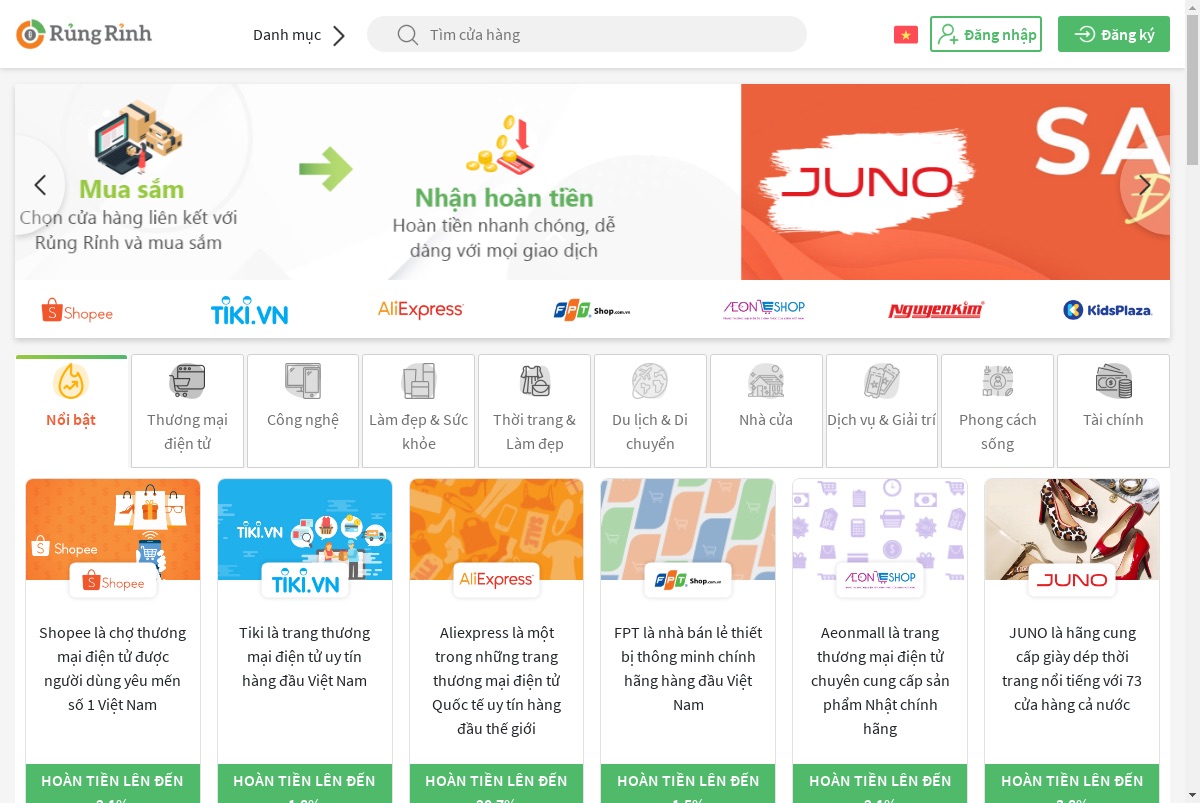The image size is (1200, 803).
Task: Click the Vietnam flag language icon
Action: (x=905, y=35)
